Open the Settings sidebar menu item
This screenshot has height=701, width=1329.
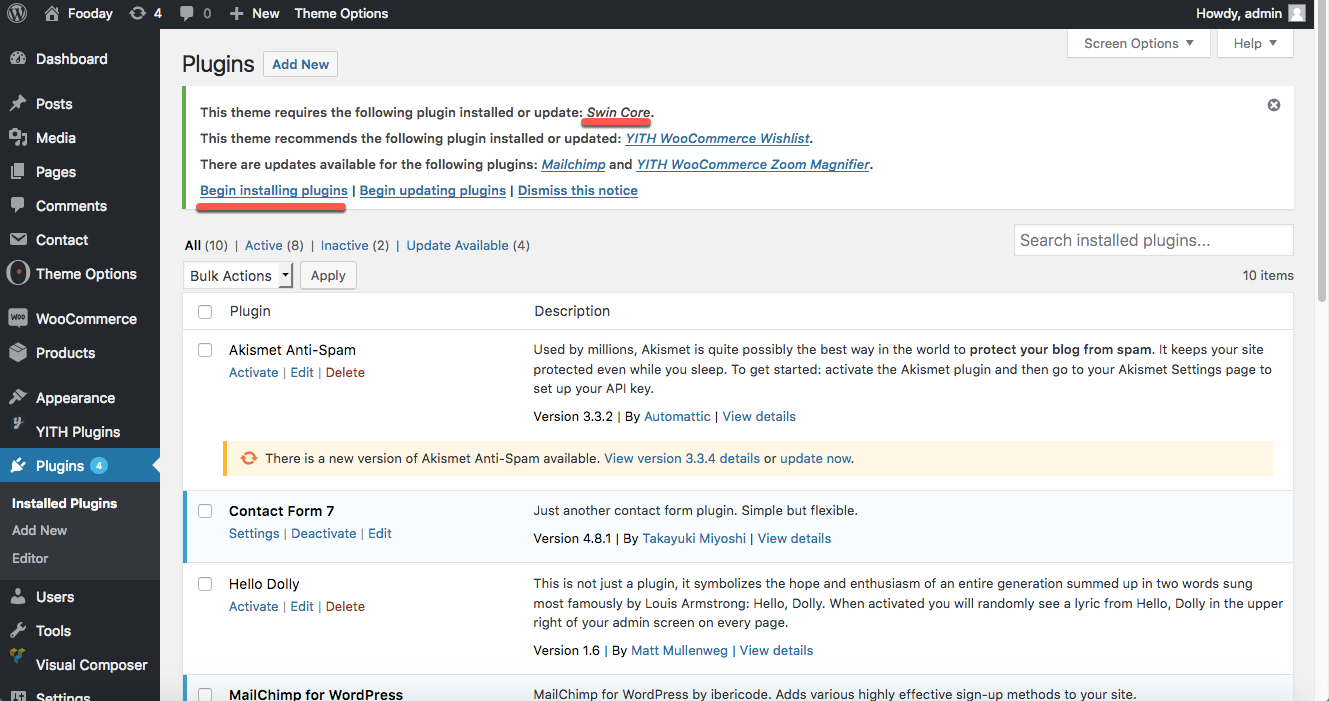[x=64, y=697]
